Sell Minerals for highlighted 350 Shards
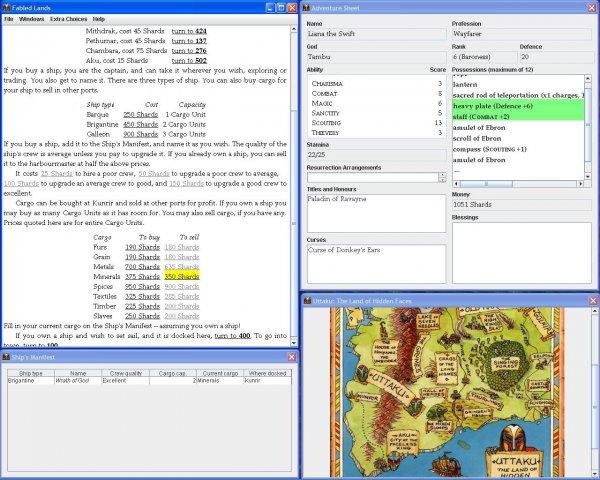Viewport: 600px width, 480px height. (x=182, y=276)
